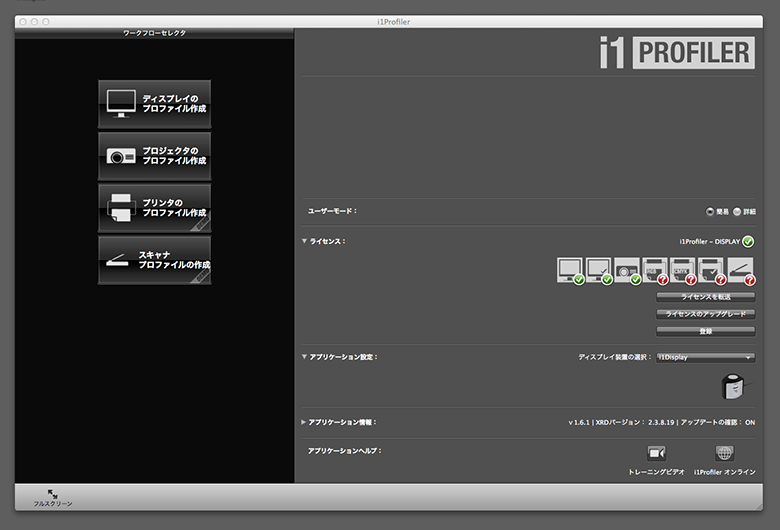Click the training video camera icon
Viewport: 780px width, 530px height.
(656, 454)
